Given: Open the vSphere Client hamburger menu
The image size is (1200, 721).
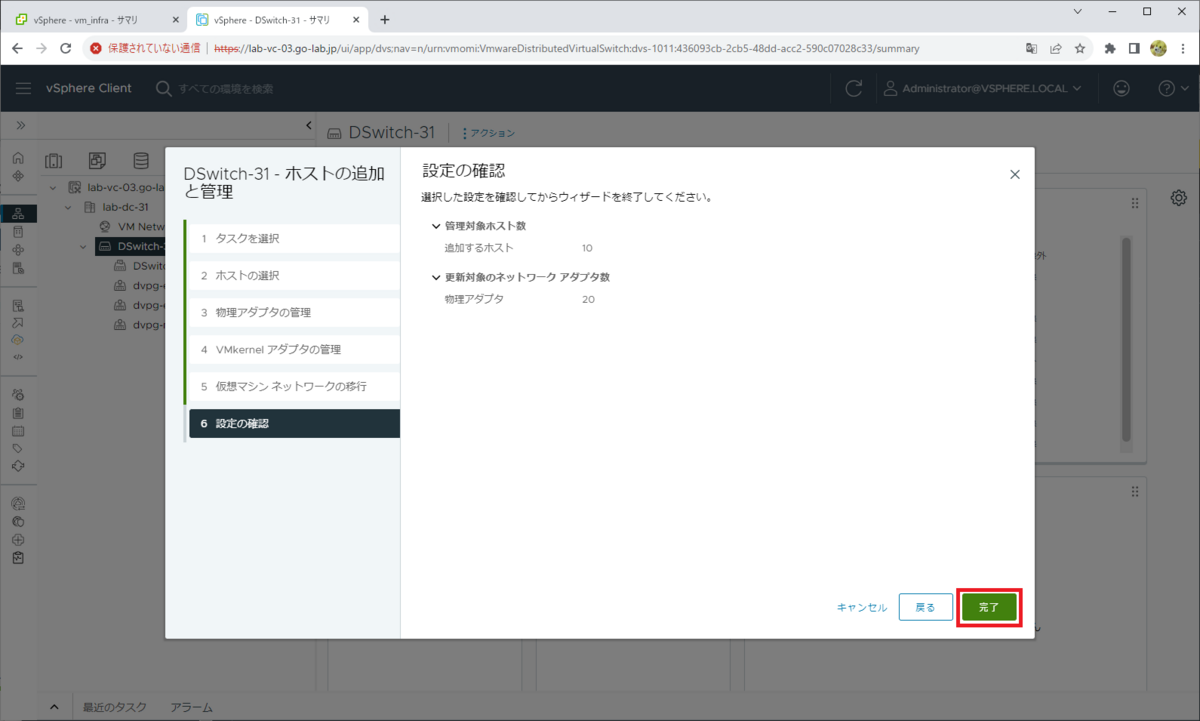Looking at the screenshot, I should click(23, 88).
